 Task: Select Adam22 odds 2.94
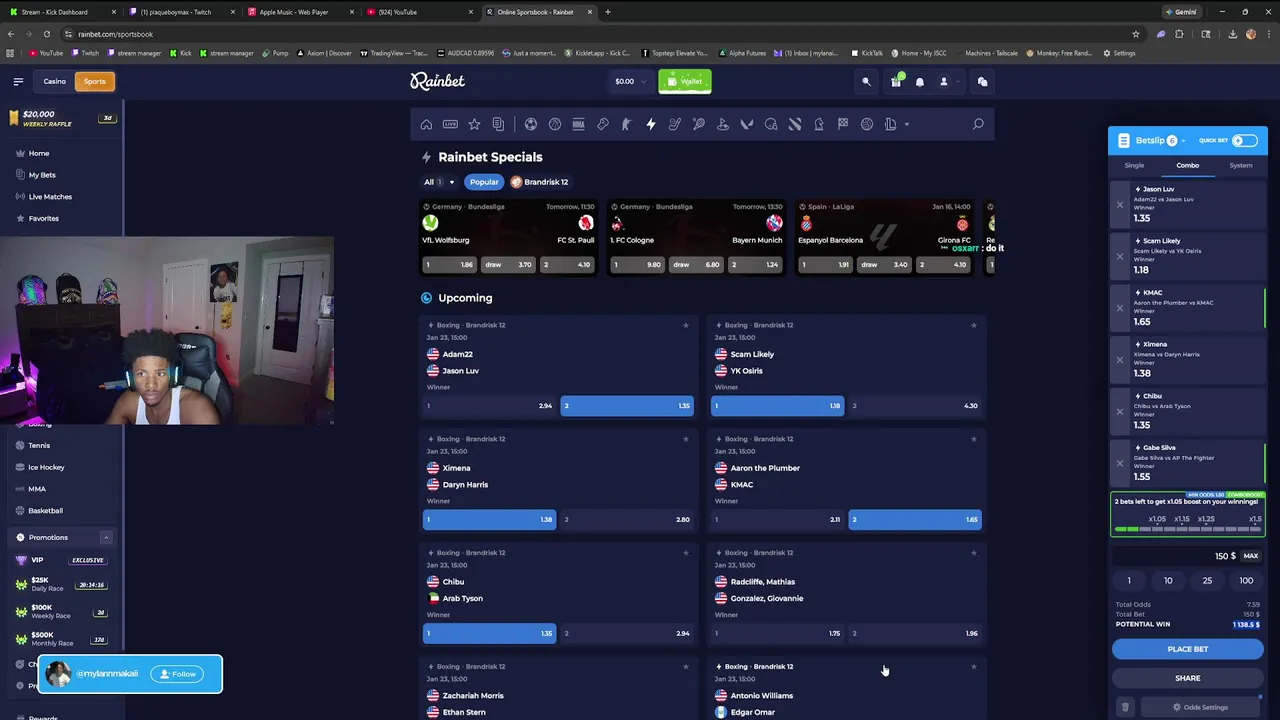489,405
